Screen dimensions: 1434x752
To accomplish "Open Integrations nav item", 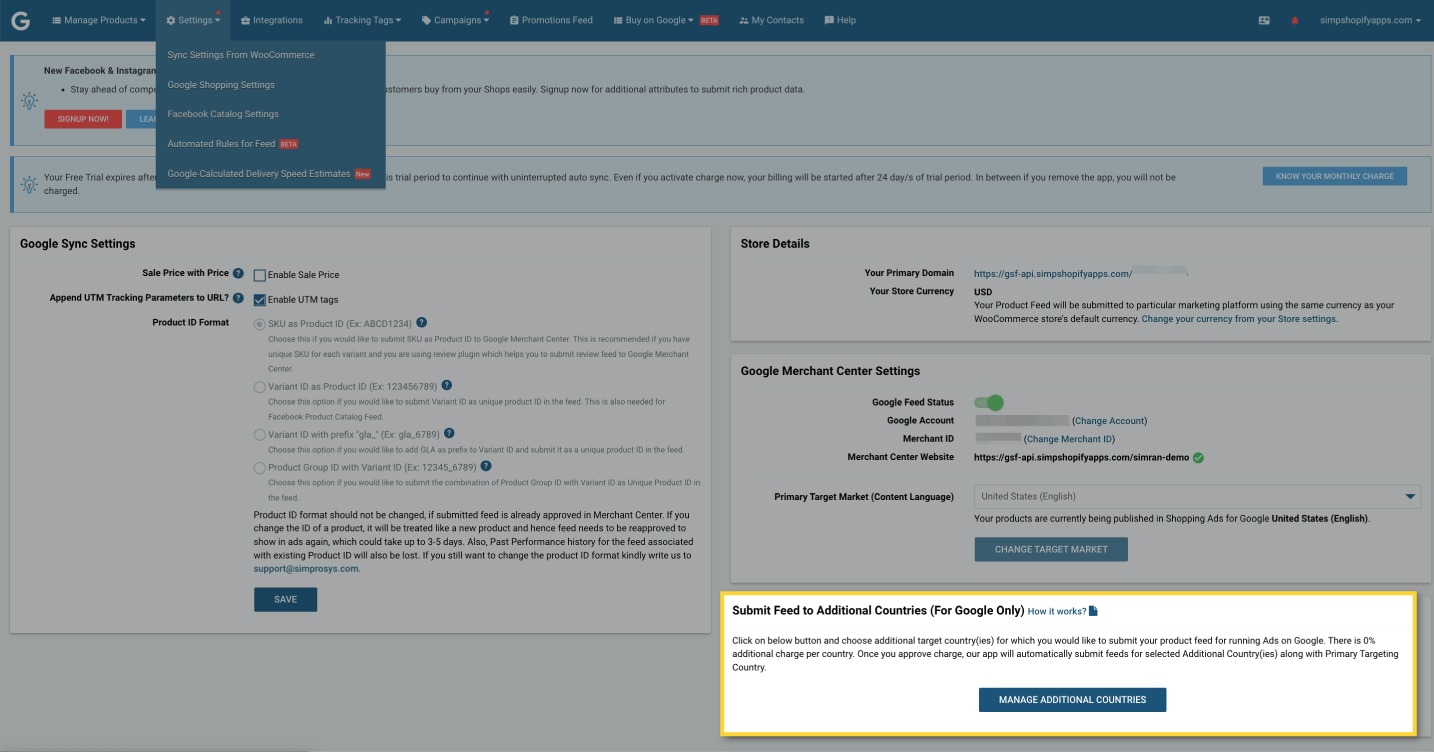I will (x=272, y=20).
